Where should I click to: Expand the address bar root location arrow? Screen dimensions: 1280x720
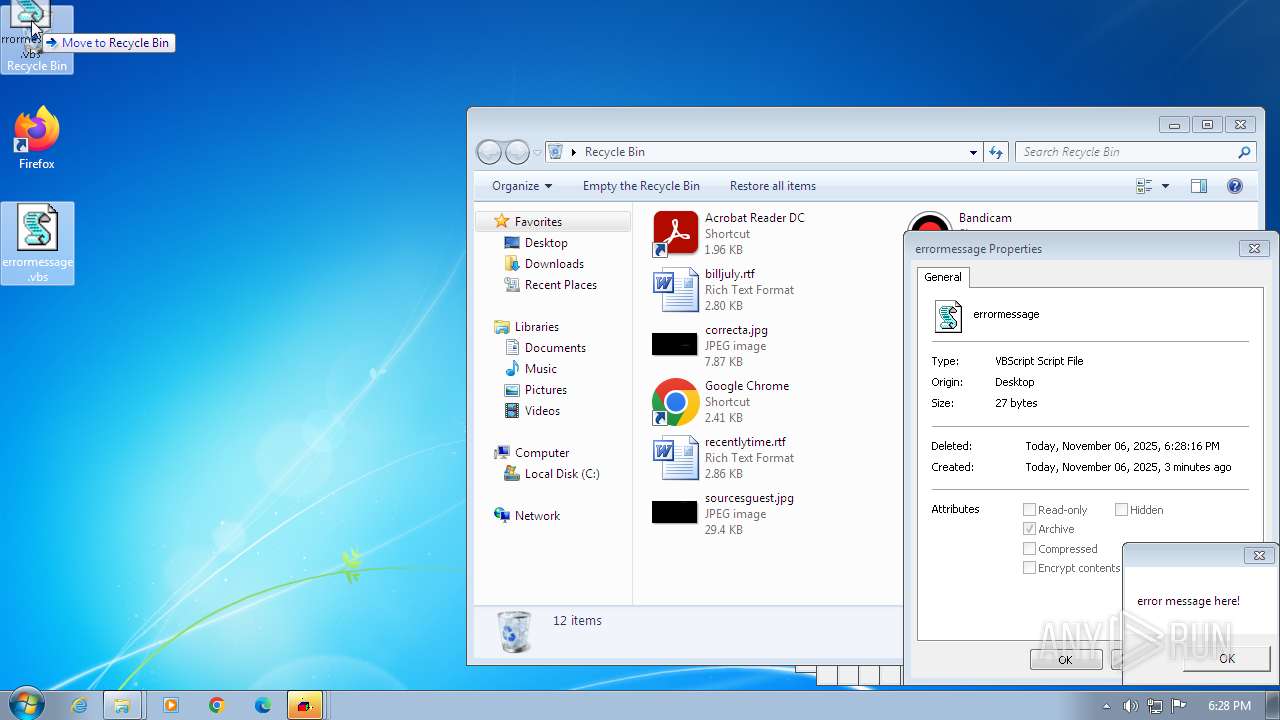[574, 152]
